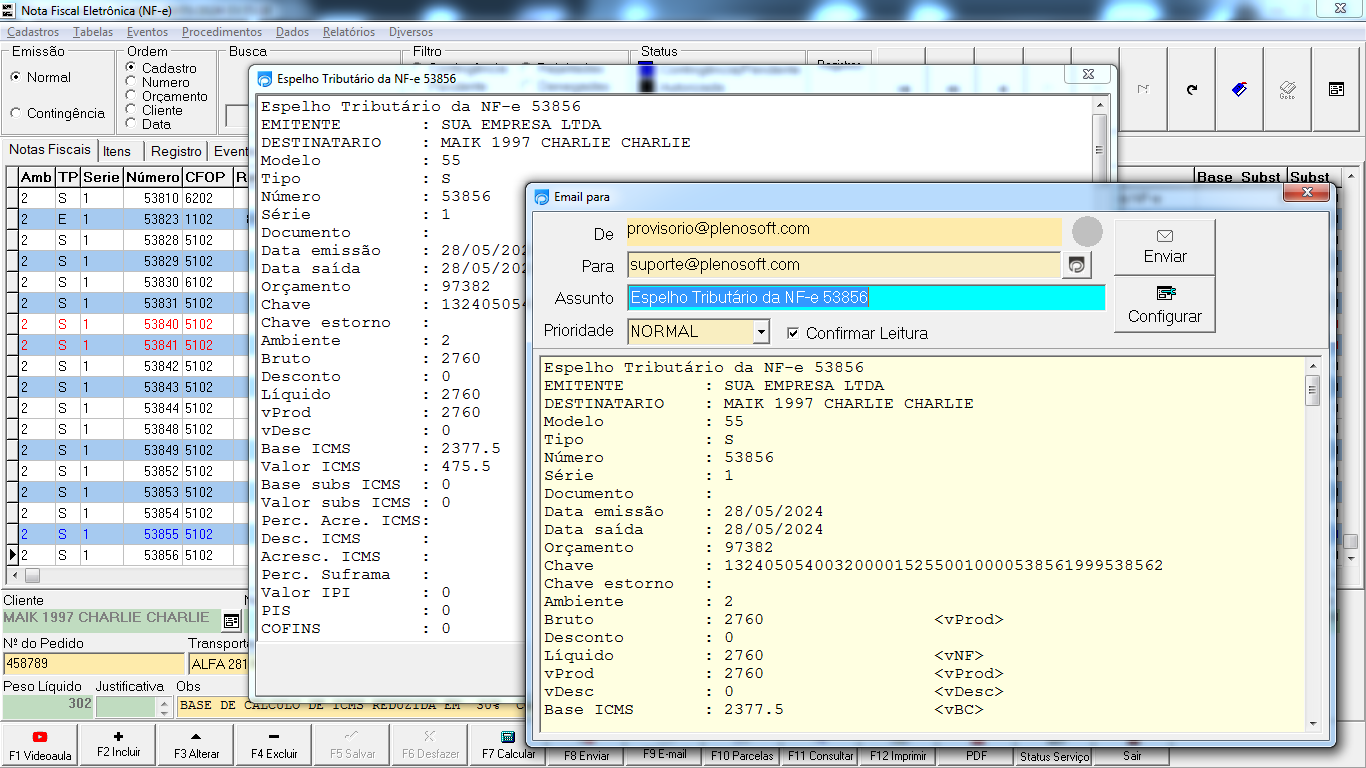
Task: Open Procedimentos menu
Action: point(222,32)
